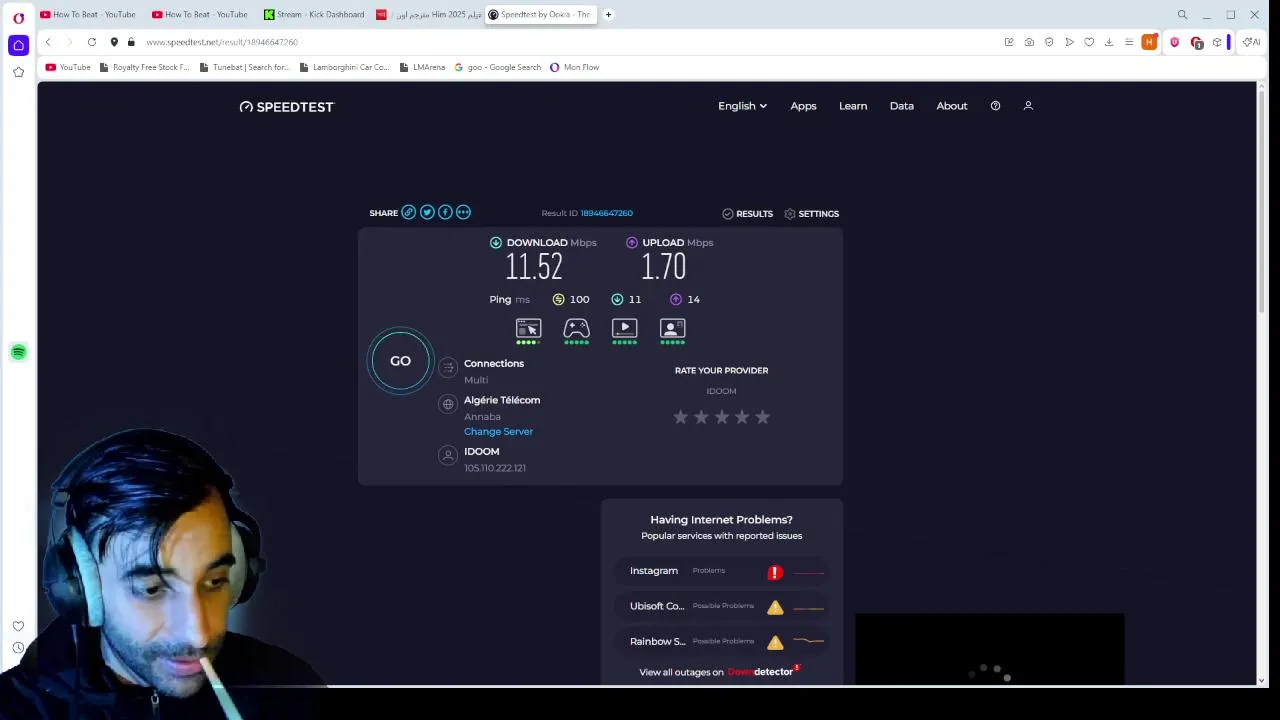Share result on Facebook

point(445,212)
